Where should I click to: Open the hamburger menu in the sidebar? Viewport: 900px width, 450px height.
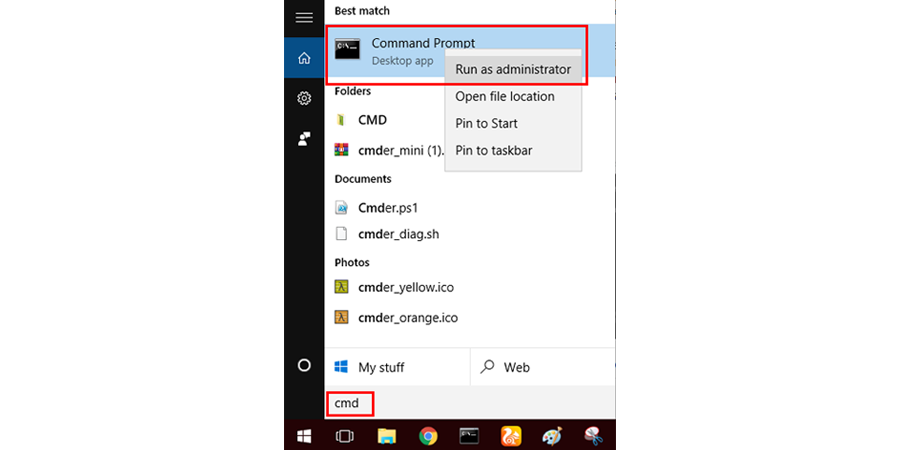[304, 18]
